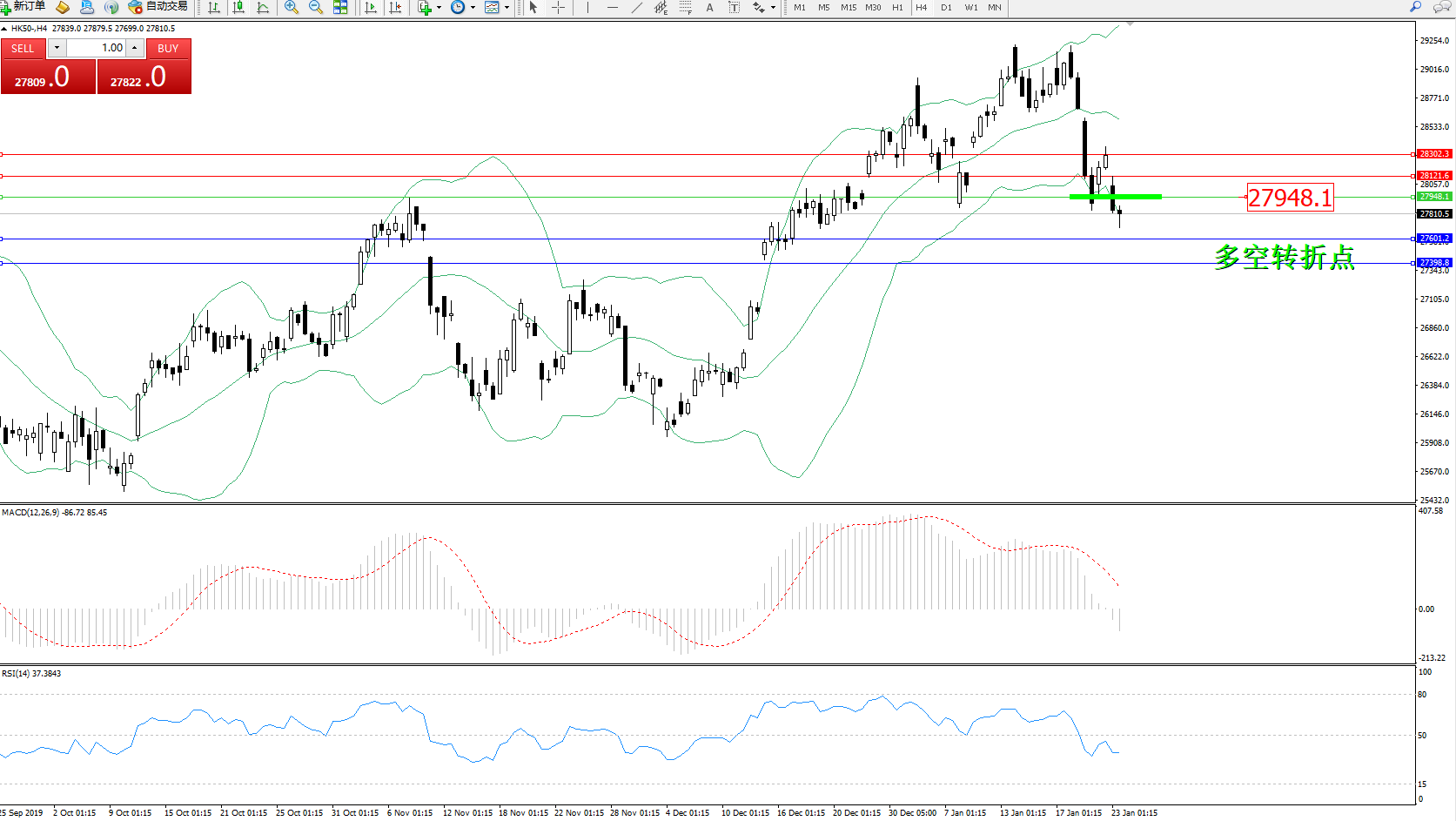Toggle the bar chart mode
The image size is (1456, 821).
pos(213,7)
